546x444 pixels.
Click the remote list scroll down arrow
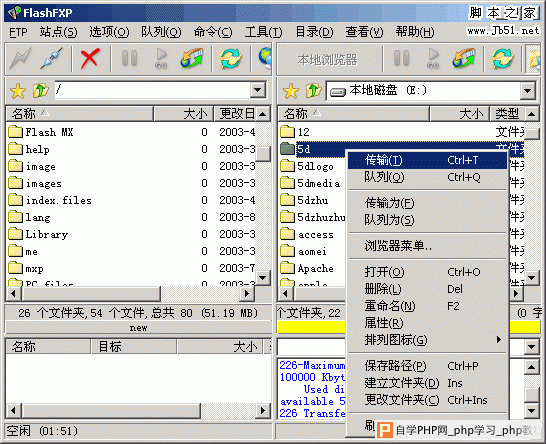coord(263,278)
